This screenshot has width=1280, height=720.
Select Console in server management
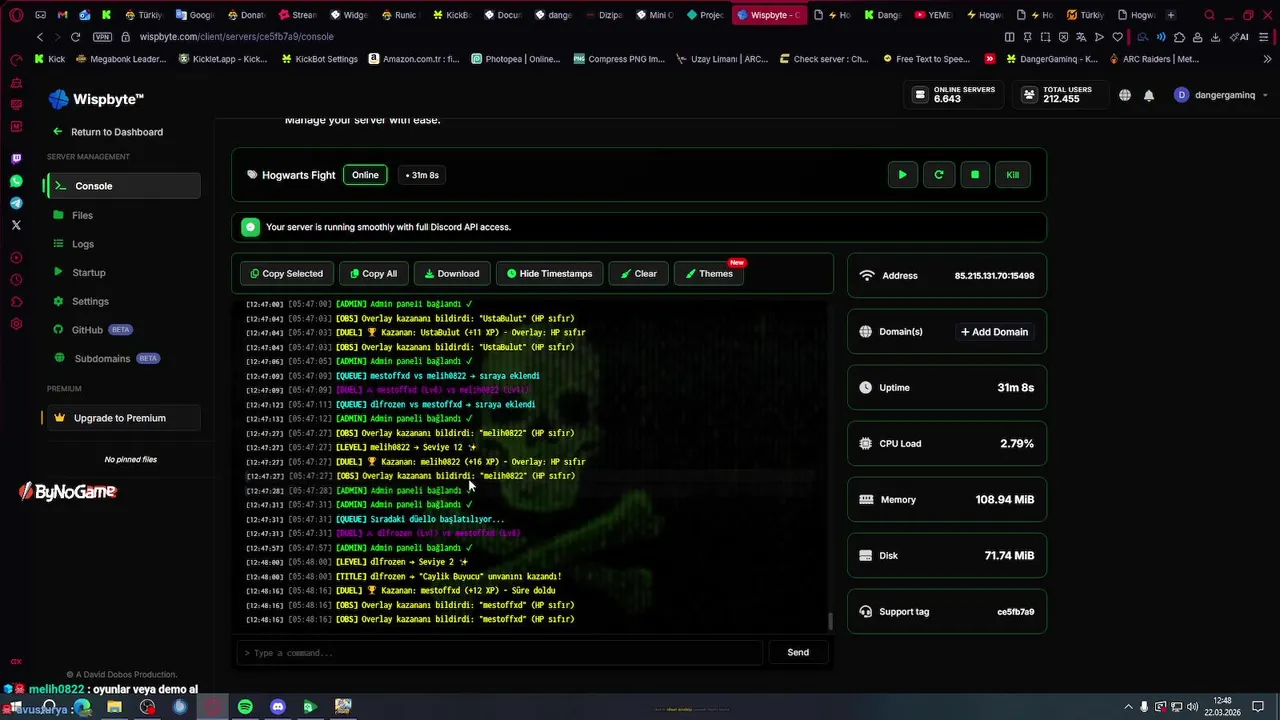pos(124,186)
